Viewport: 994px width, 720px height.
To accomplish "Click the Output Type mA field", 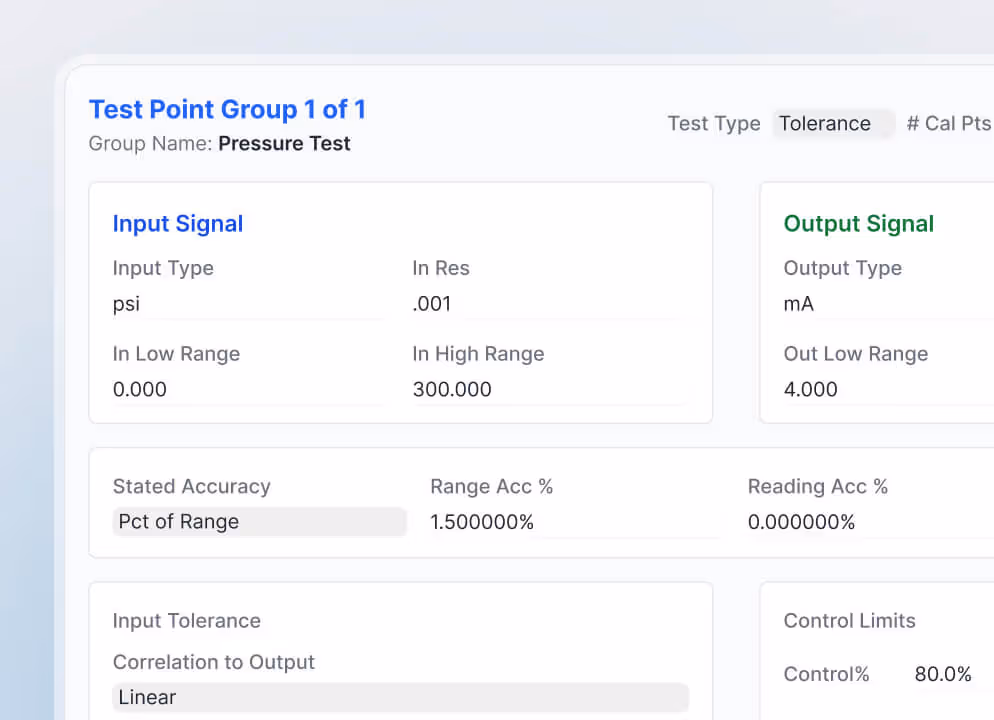I will click(888, 304).
